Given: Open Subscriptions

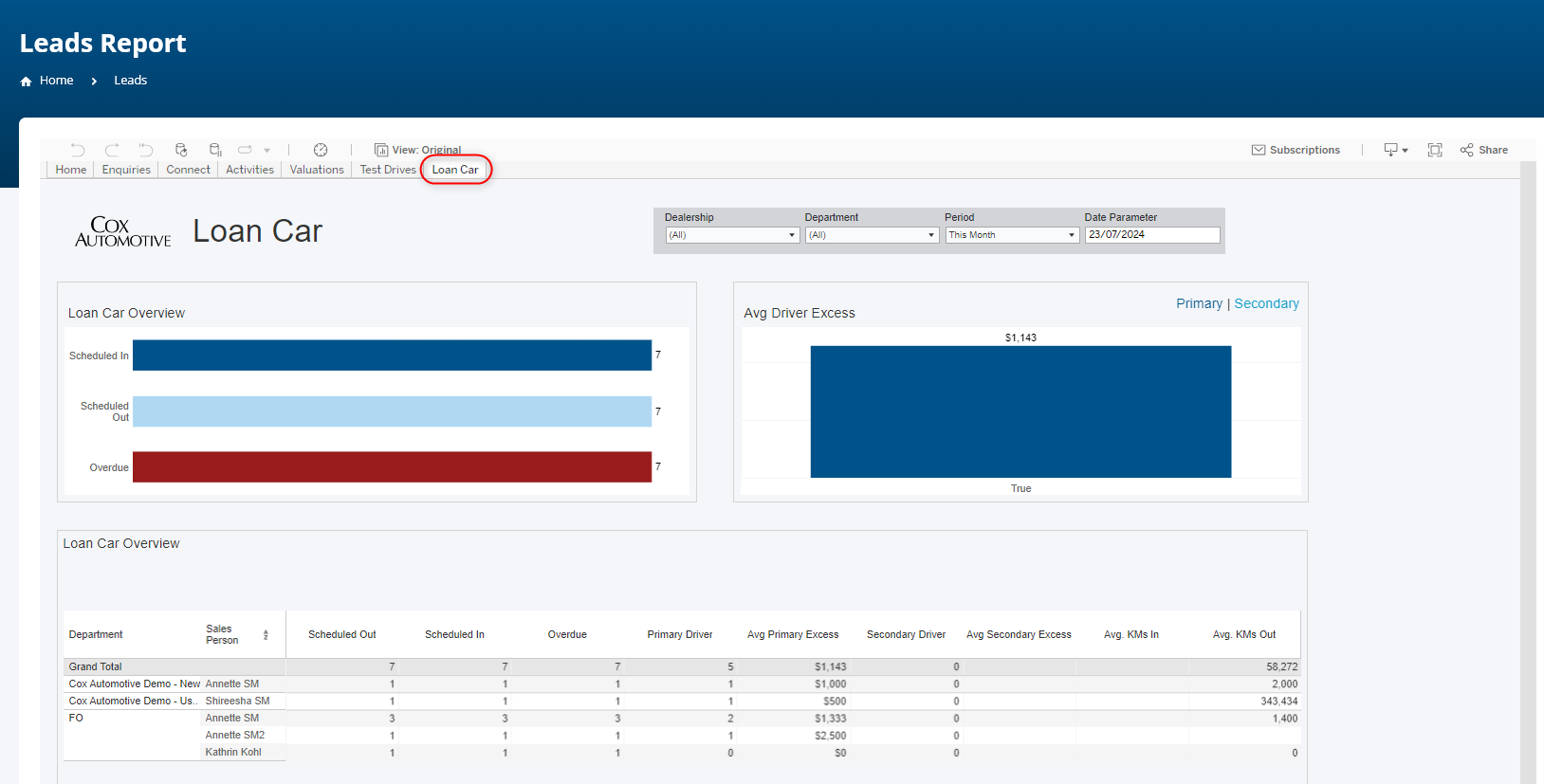Looking at the screenshot, I should coord(1296,150).
